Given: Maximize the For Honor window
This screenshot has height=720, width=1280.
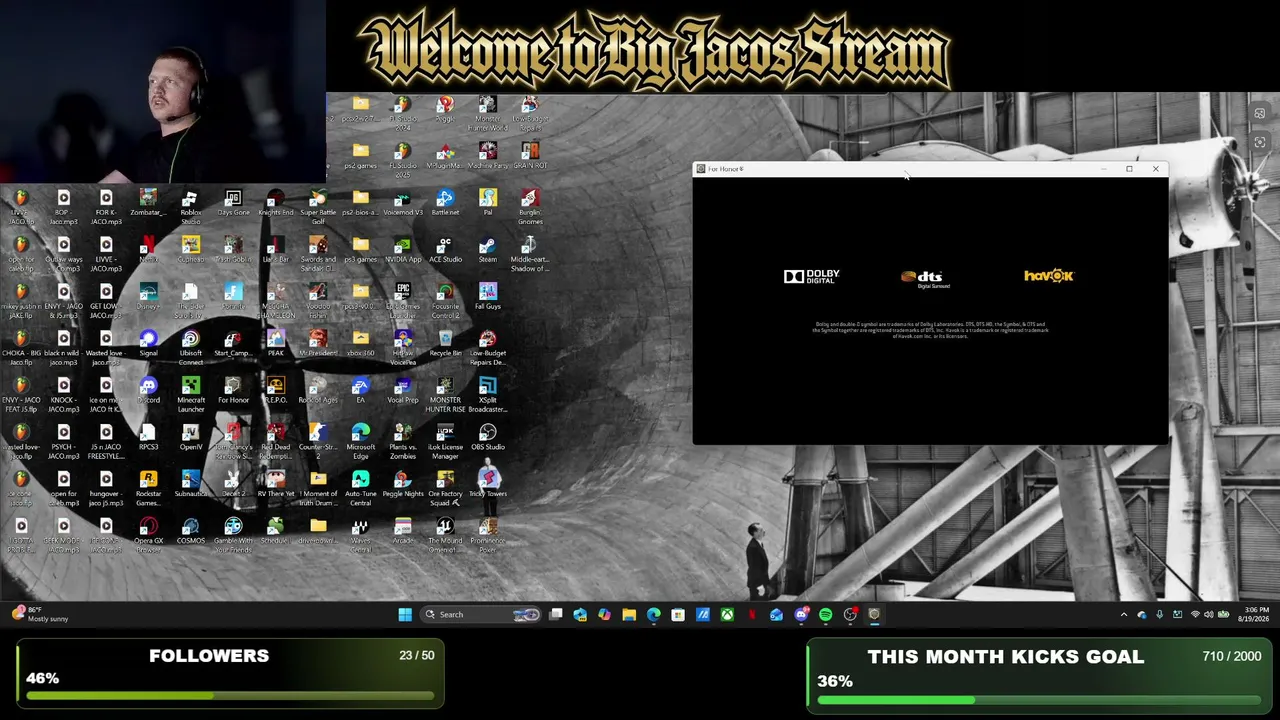Looking at the screenshot, I should 1129,169.
